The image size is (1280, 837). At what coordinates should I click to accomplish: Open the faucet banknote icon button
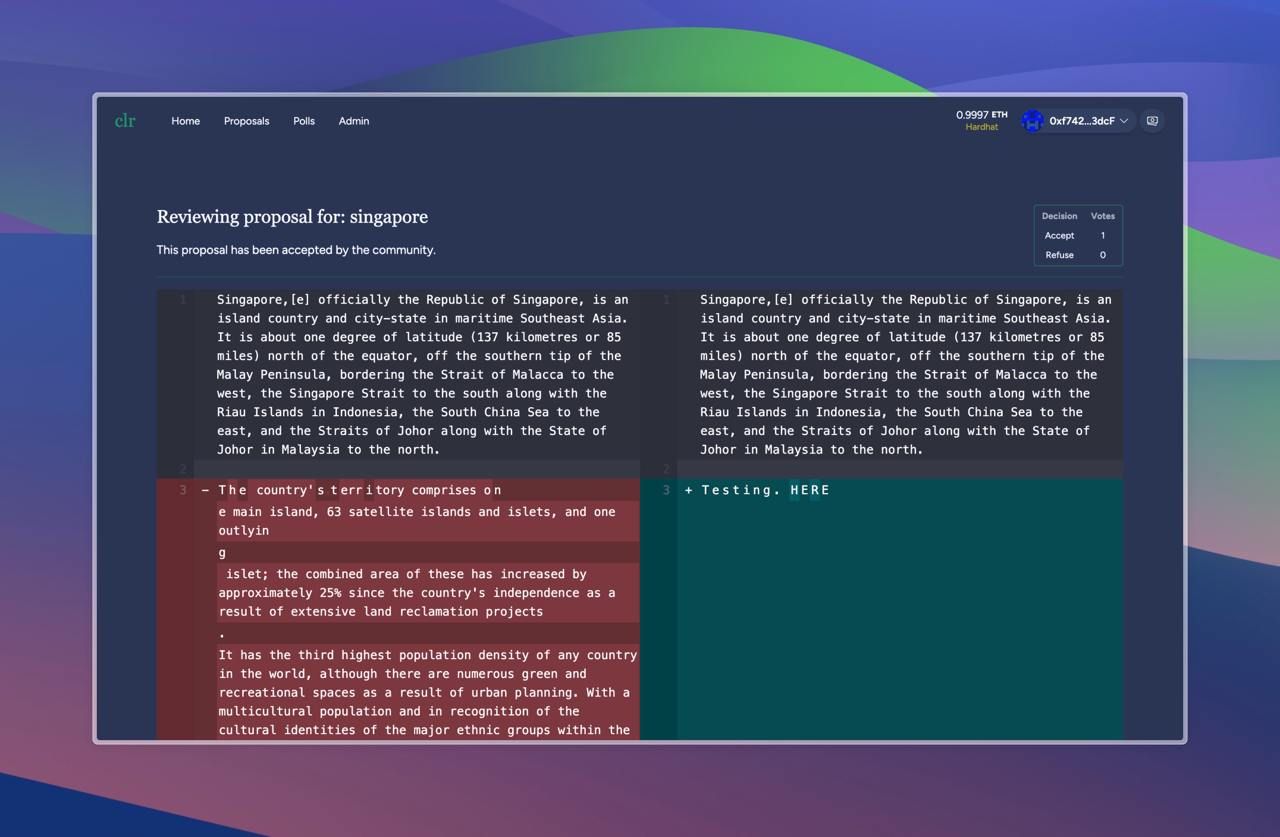click(1152, 121)
